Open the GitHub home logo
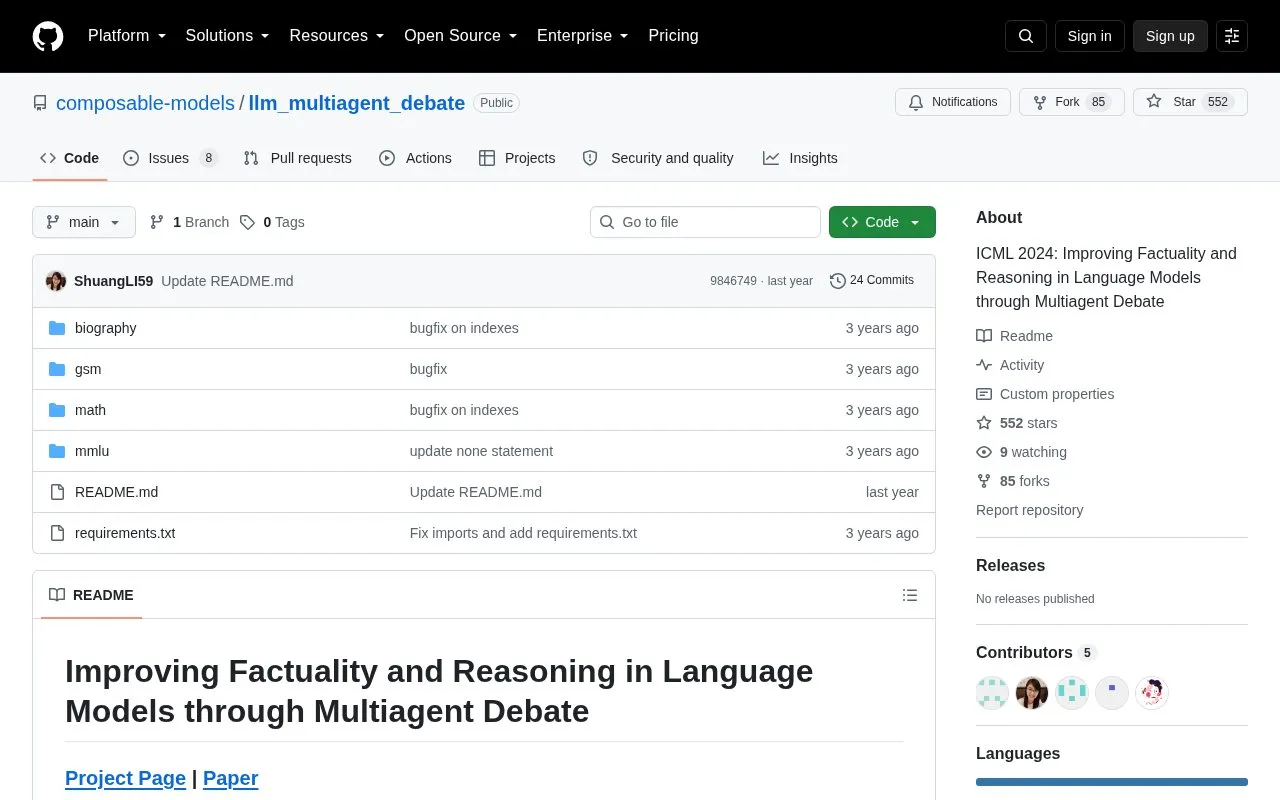Image resolution: width=1280 pixels, height=800 pixels. [x=48, y=36]
